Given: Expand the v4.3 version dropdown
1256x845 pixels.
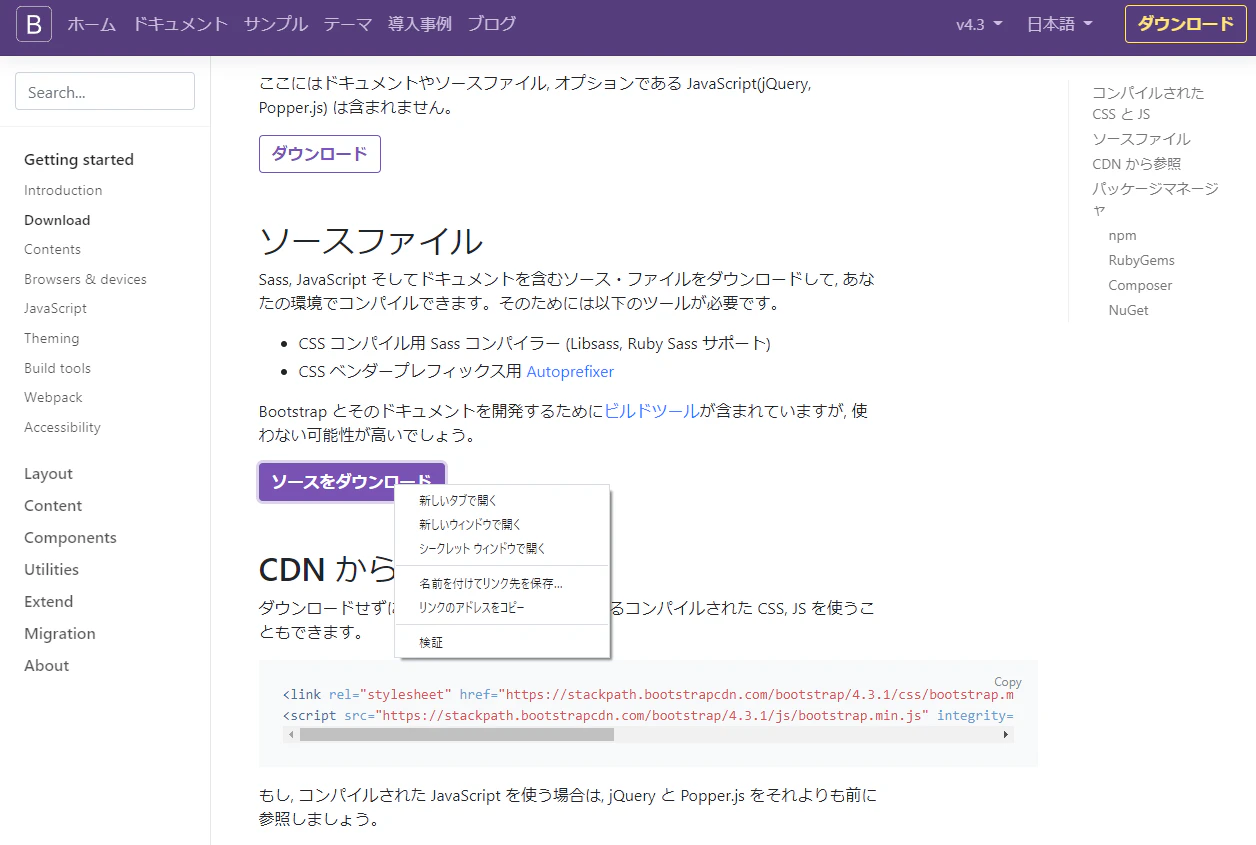Looking at the screenshot, I should 979,24.
